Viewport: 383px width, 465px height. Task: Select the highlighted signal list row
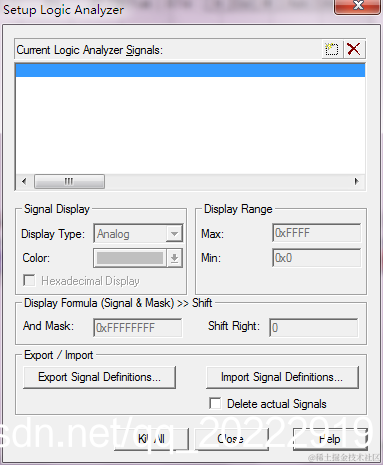(x=190, y=70)
